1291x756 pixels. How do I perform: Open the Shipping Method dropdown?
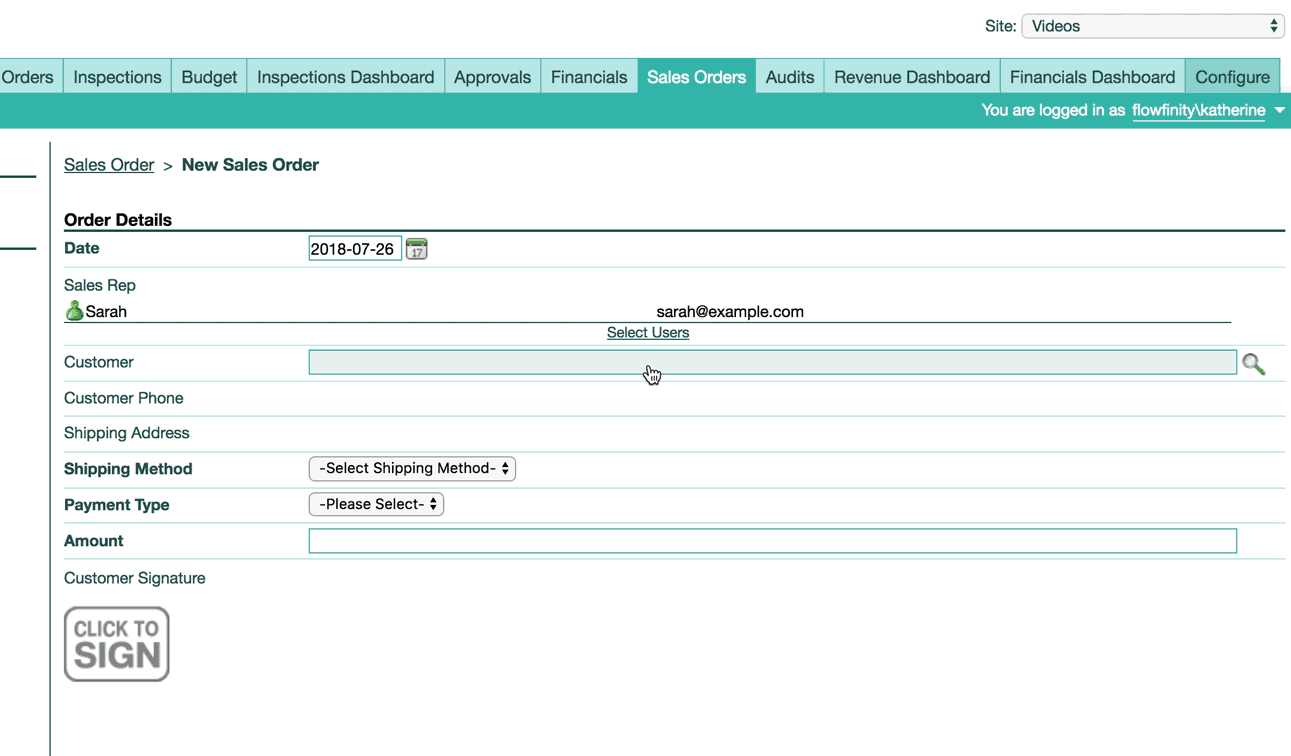(x=412, y=468)
